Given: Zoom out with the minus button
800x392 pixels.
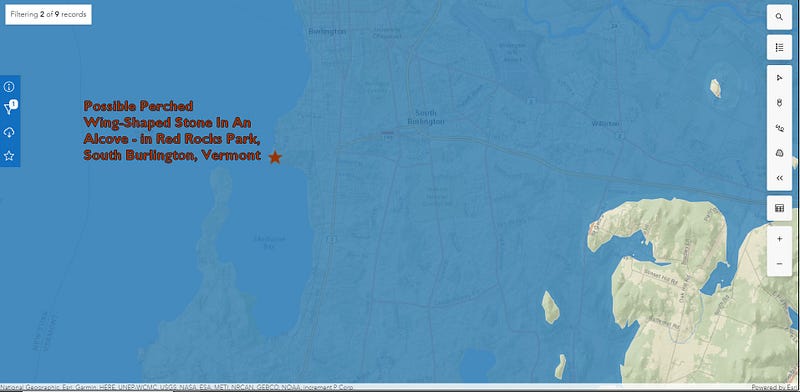Looking at the screenshot, I should pos(779,263).
